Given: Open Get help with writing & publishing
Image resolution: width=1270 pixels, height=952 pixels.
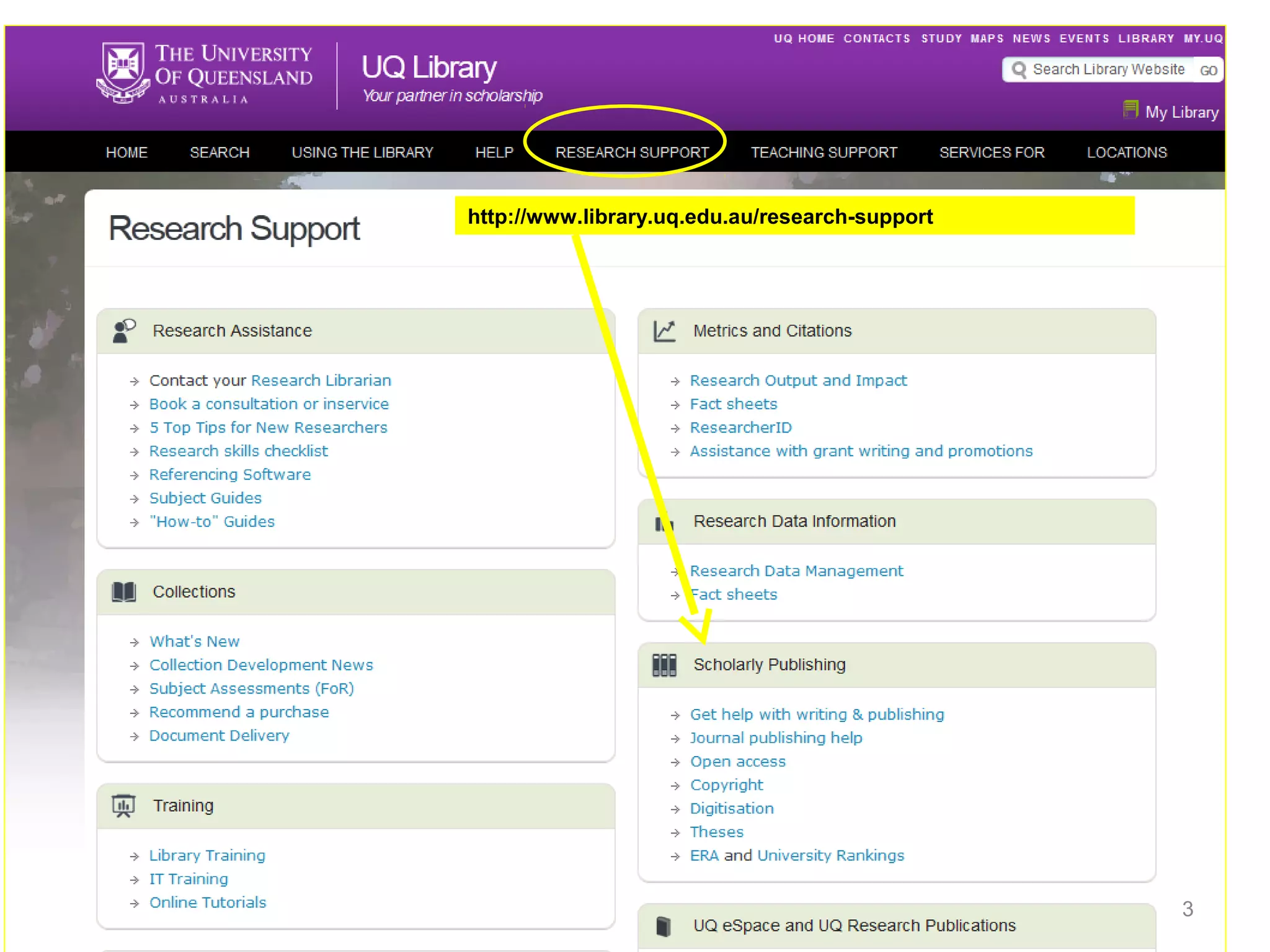Looking at the screenshot, I should 817,715.
